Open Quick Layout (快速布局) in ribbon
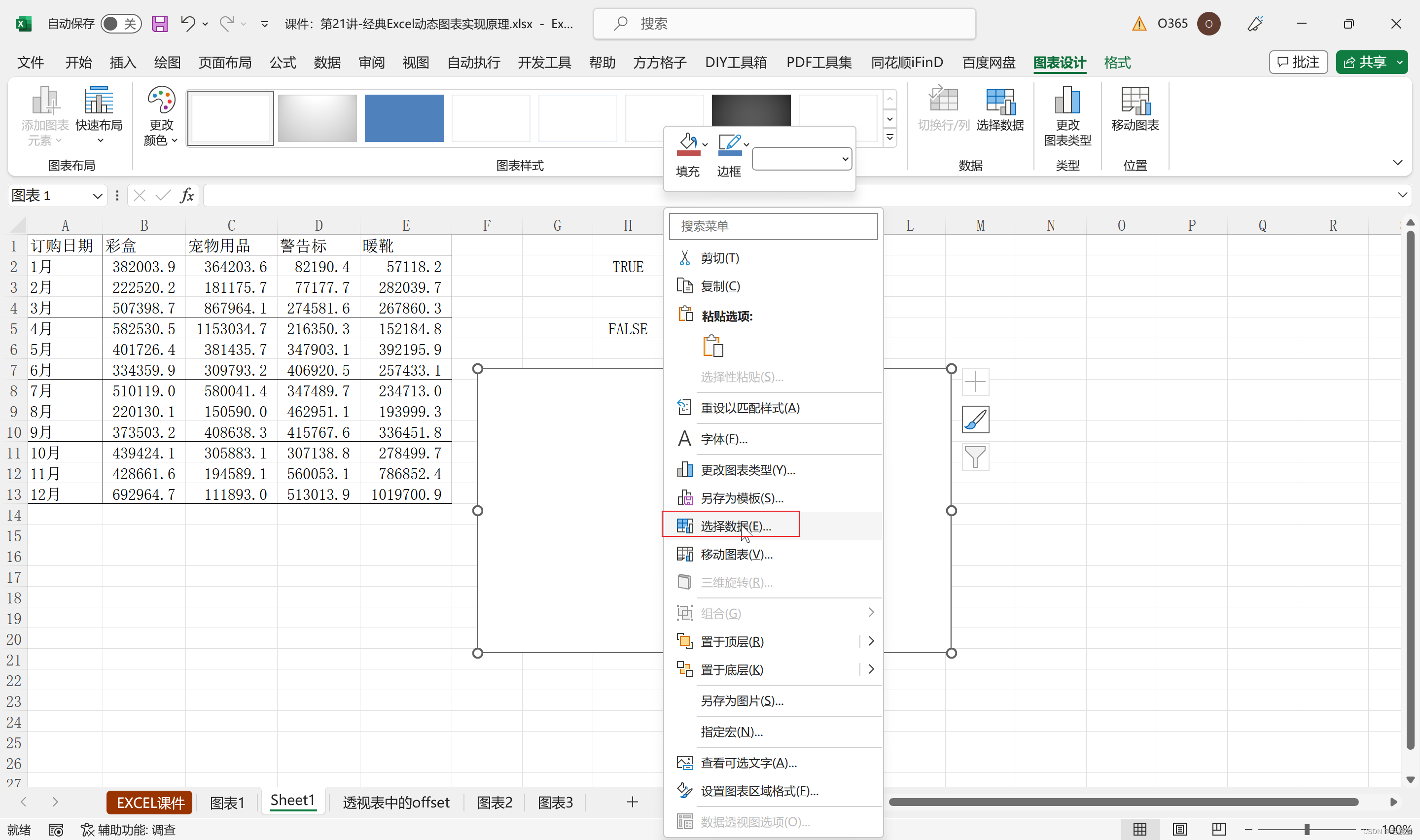Screen dimensions: 1420x840 tap(99, 115)
